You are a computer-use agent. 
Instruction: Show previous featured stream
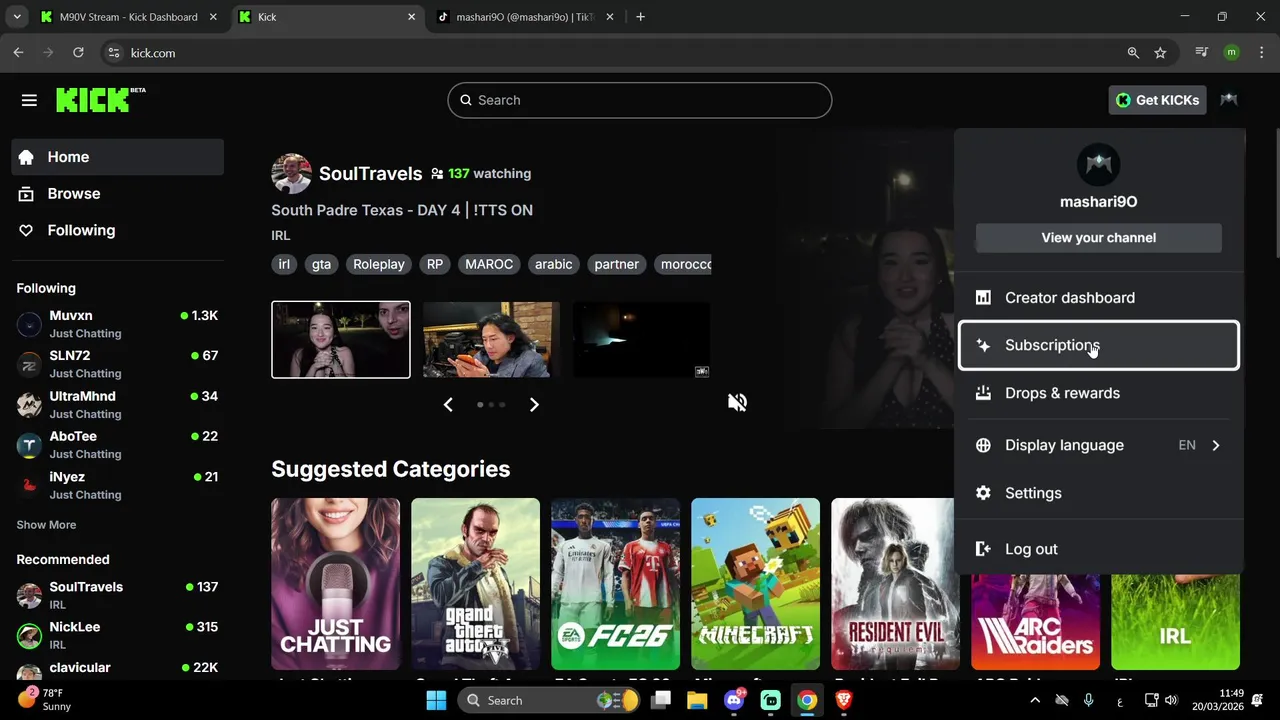448,404
